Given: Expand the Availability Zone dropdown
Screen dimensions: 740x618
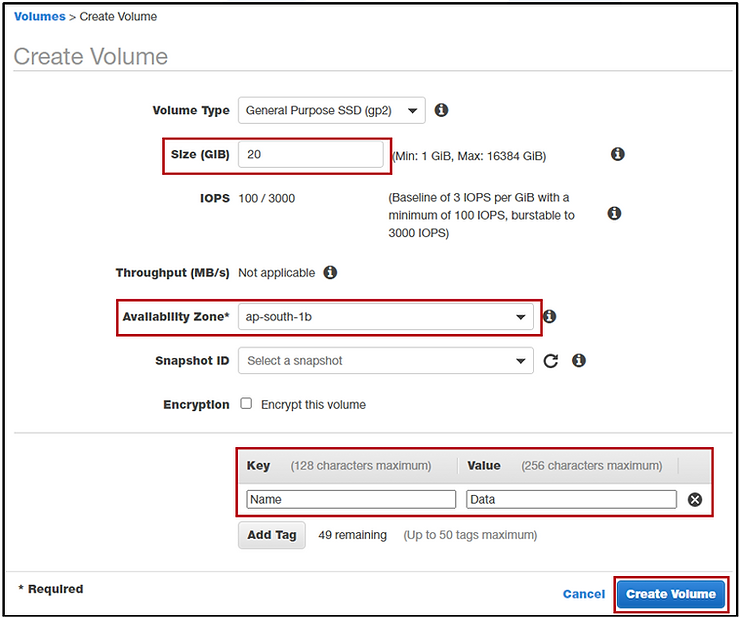Looking at the screenshot, I should (386, 317).
